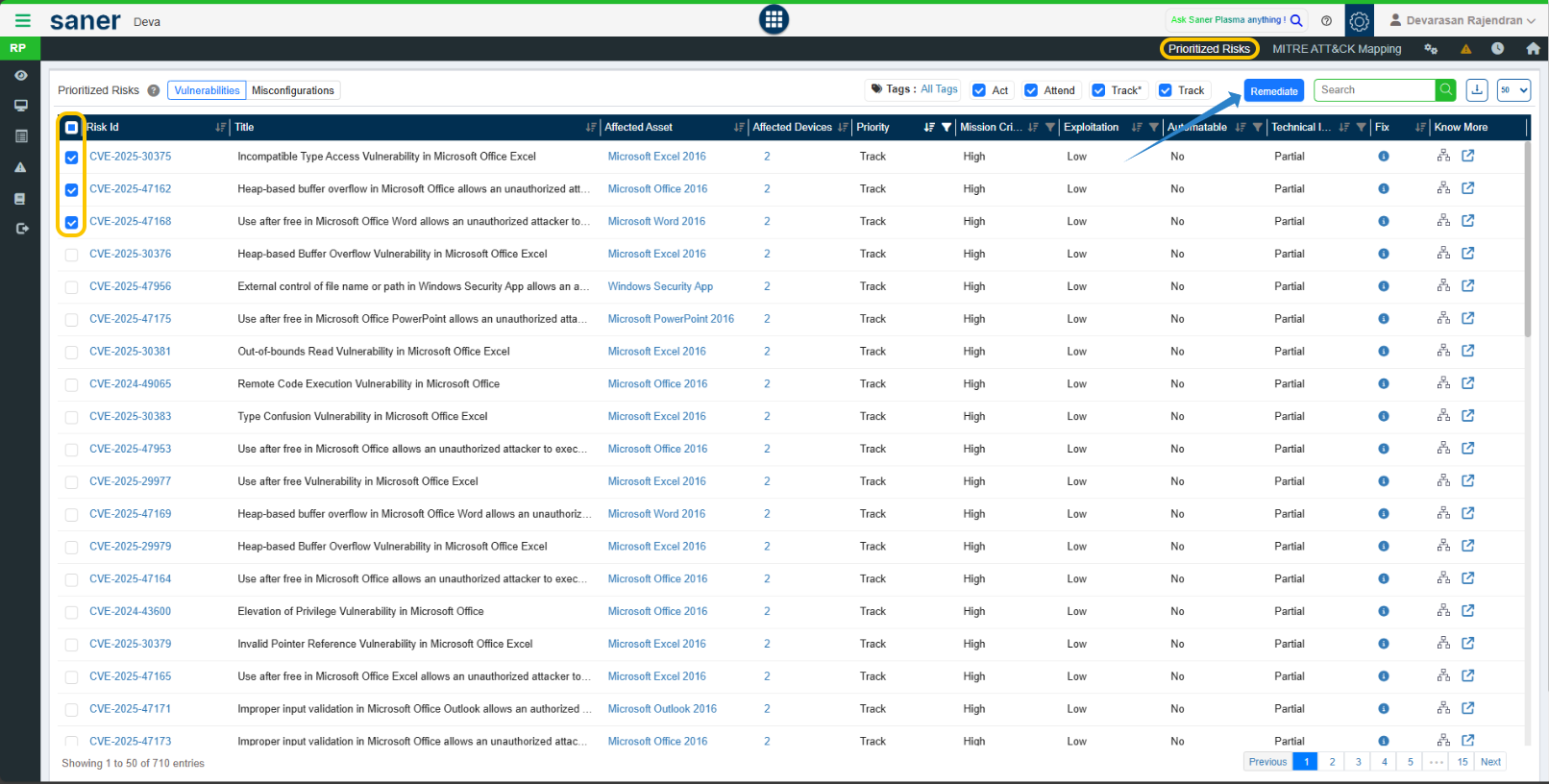Open the CVE-2025-47956 risk link
Image resolution: width=1549 pixels, height=784 pixels.
(131, 286)
